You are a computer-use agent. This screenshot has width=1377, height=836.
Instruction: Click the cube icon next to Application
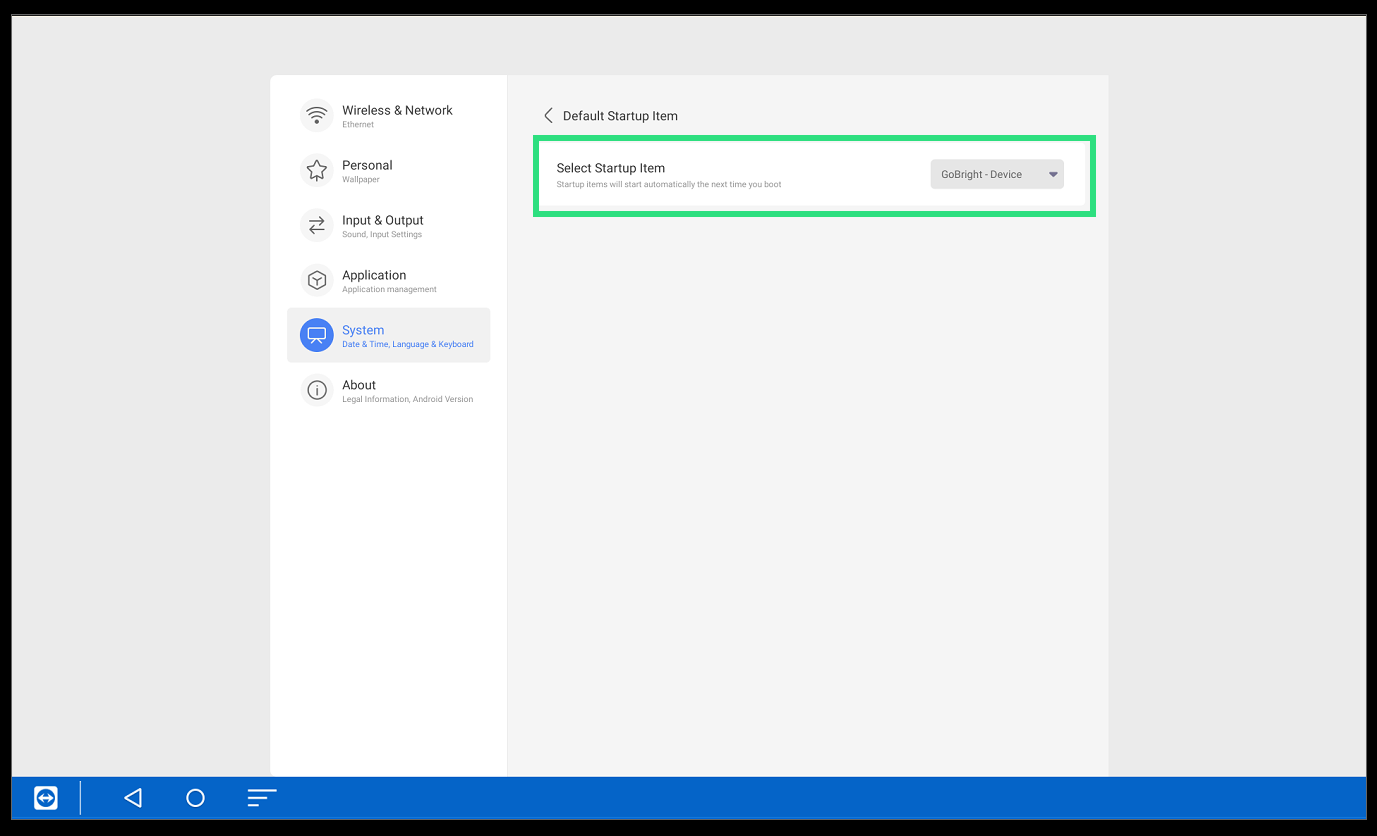[317, 280]
